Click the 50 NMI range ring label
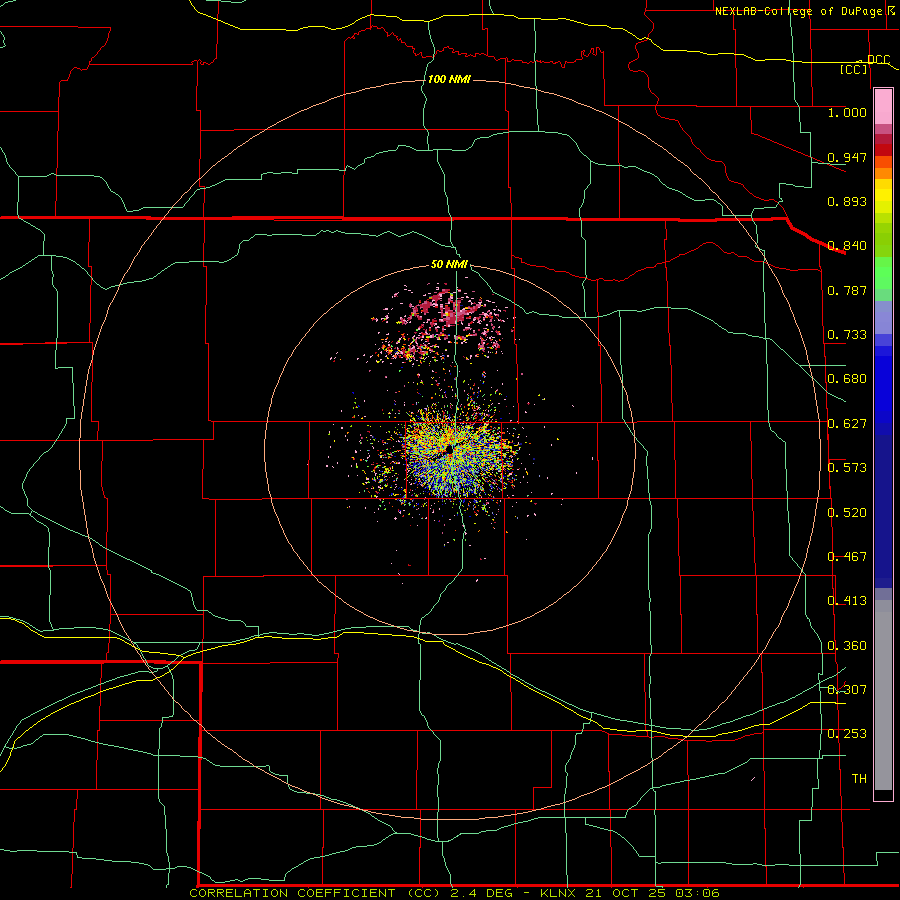 (449, 264)
